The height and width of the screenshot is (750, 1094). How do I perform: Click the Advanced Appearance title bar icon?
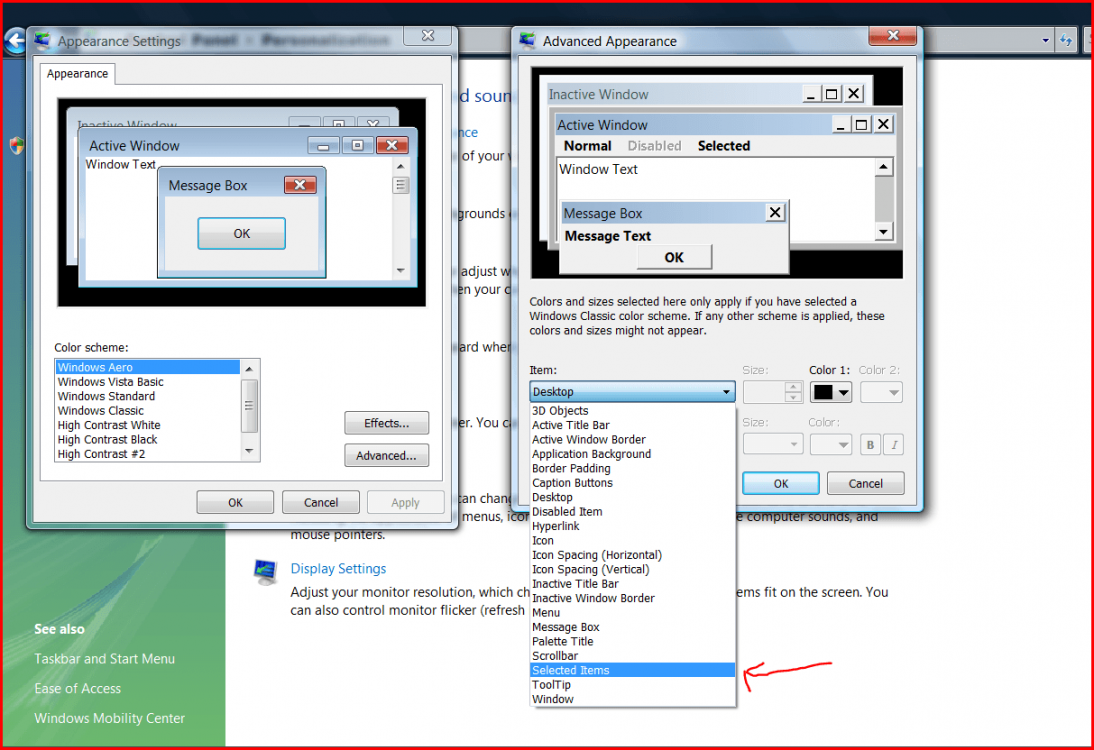527,40
